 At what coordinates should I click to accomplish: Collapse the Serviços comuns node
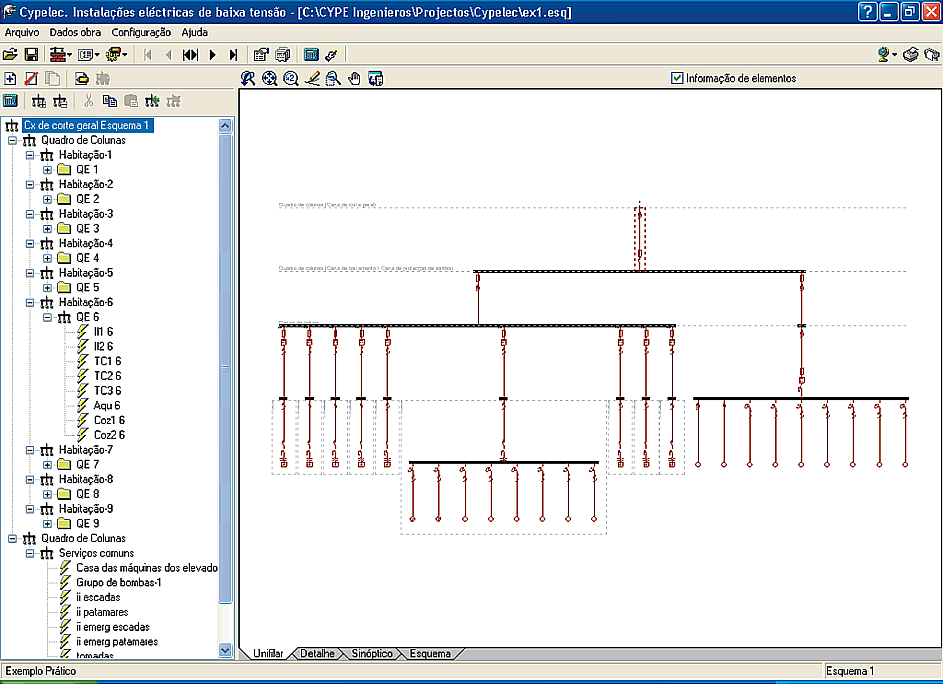coord(29,553)
